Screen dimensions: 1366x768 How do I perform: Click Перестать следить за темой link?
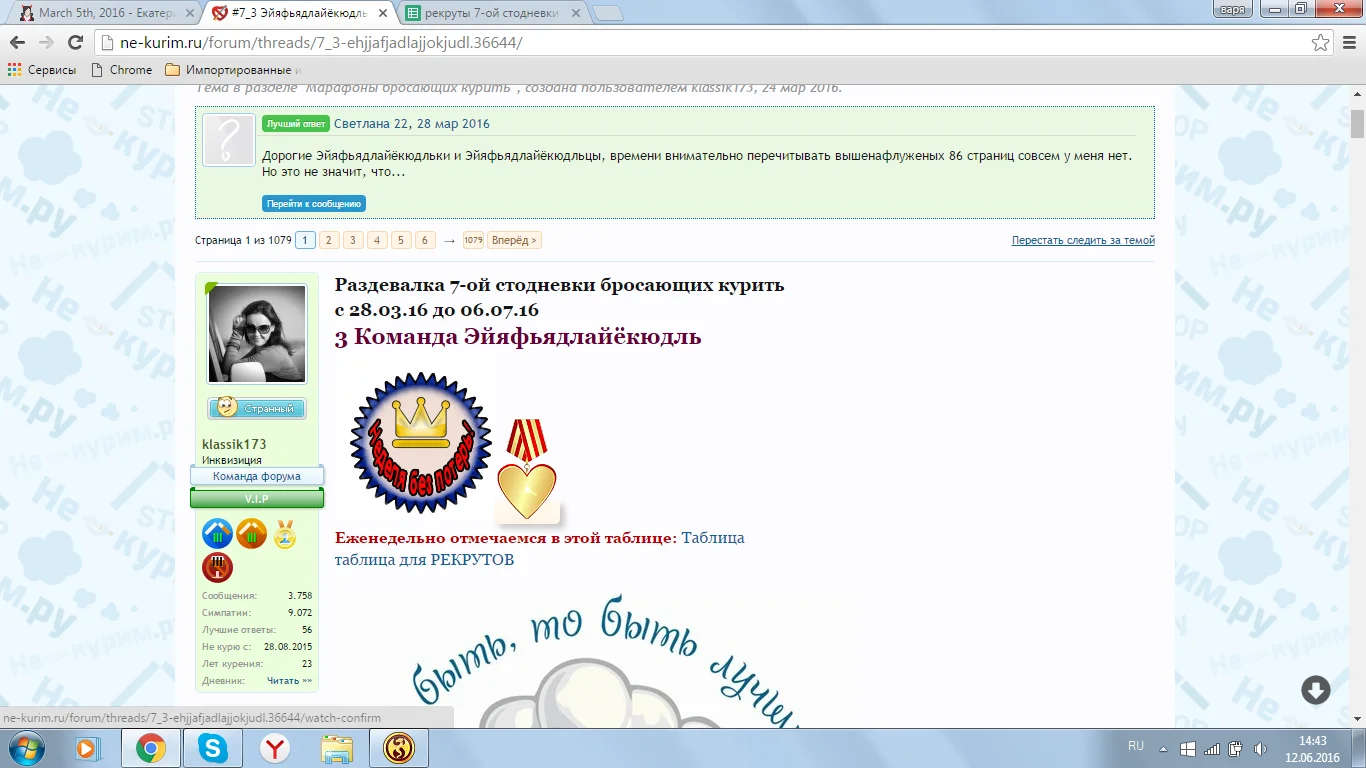[1083, 241]
